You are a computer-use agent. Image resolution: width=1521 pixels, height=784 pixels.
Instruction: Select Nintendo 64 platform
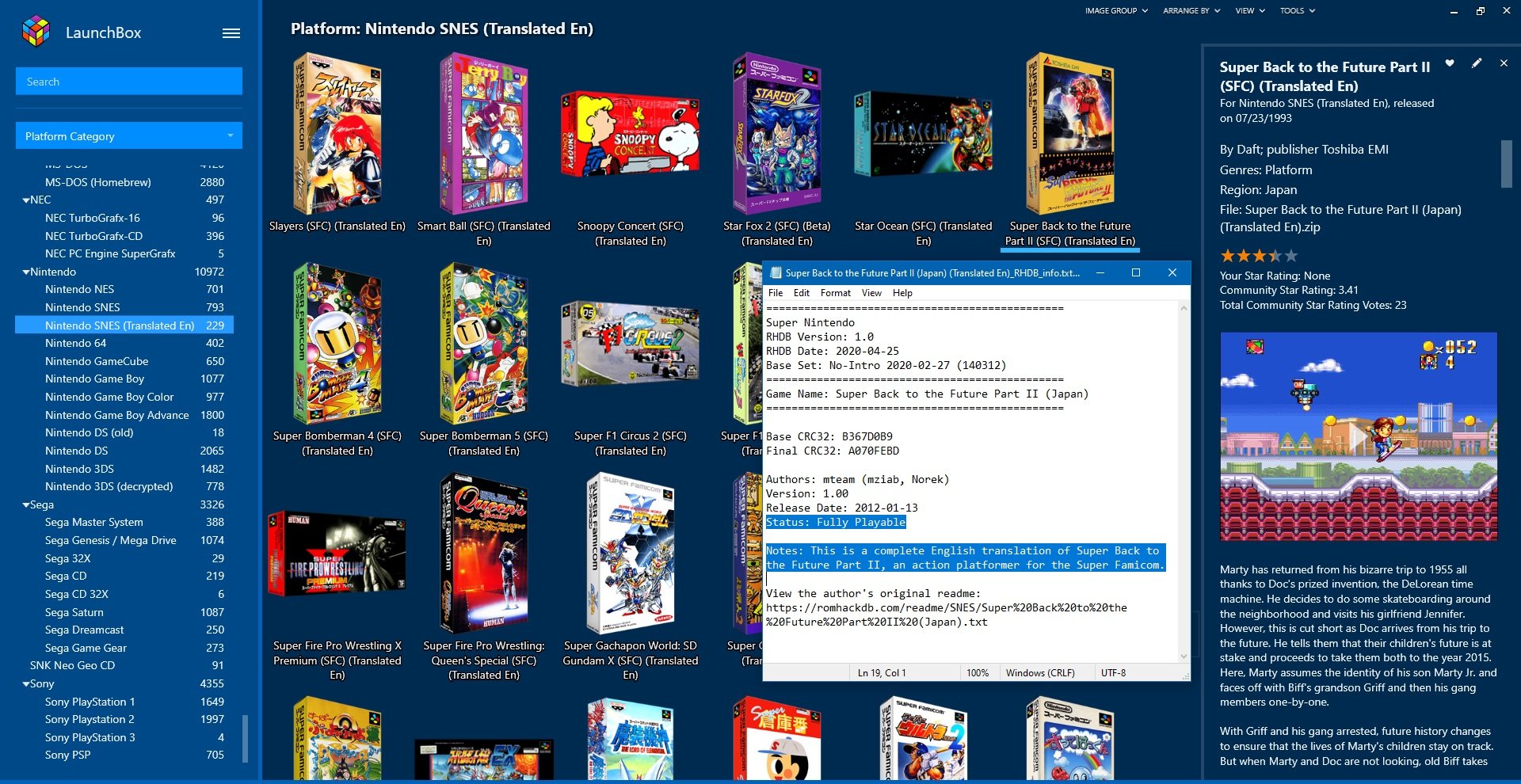[x=75, y=343]
